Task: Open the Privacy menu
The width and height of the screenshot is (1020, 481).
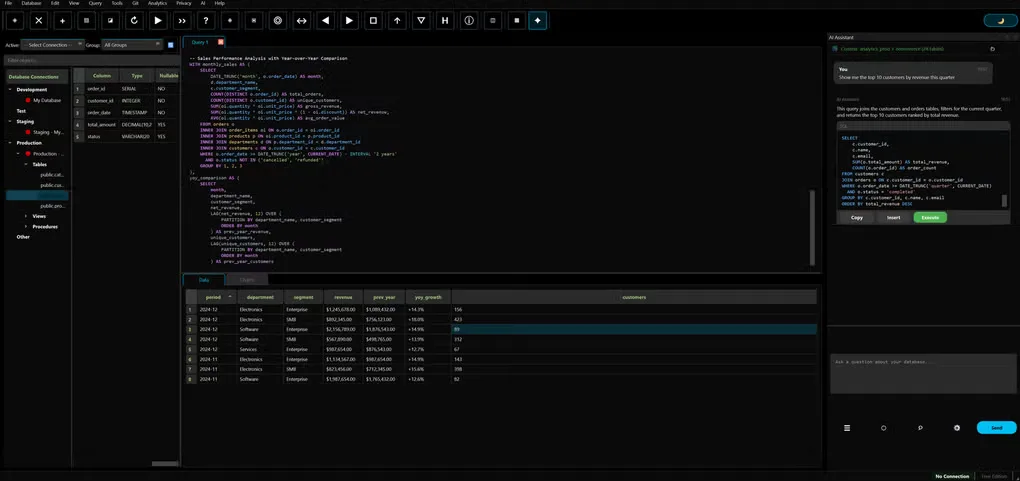Action: 184,3
